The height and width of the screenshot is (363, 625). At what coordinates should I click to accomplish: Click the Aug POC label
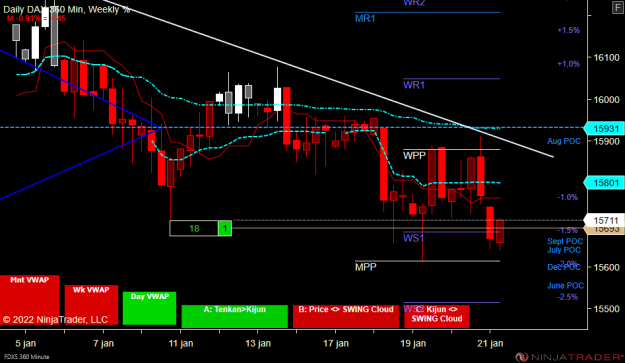(564, 141)
